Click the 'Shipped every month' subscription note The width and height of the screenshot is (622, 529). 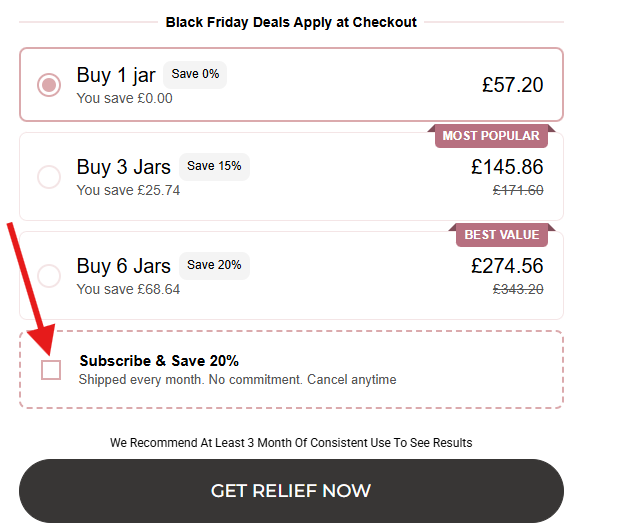click(237, 380)
